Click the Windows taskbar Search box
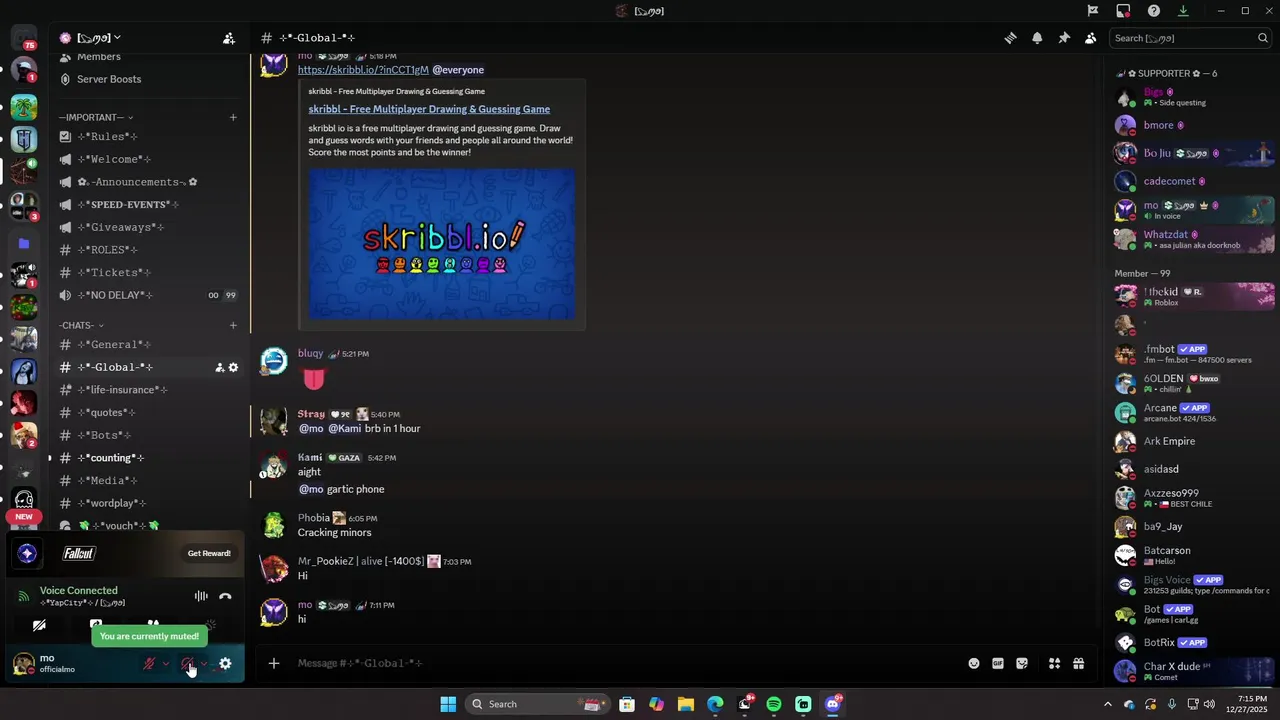 tap(538, 704)
